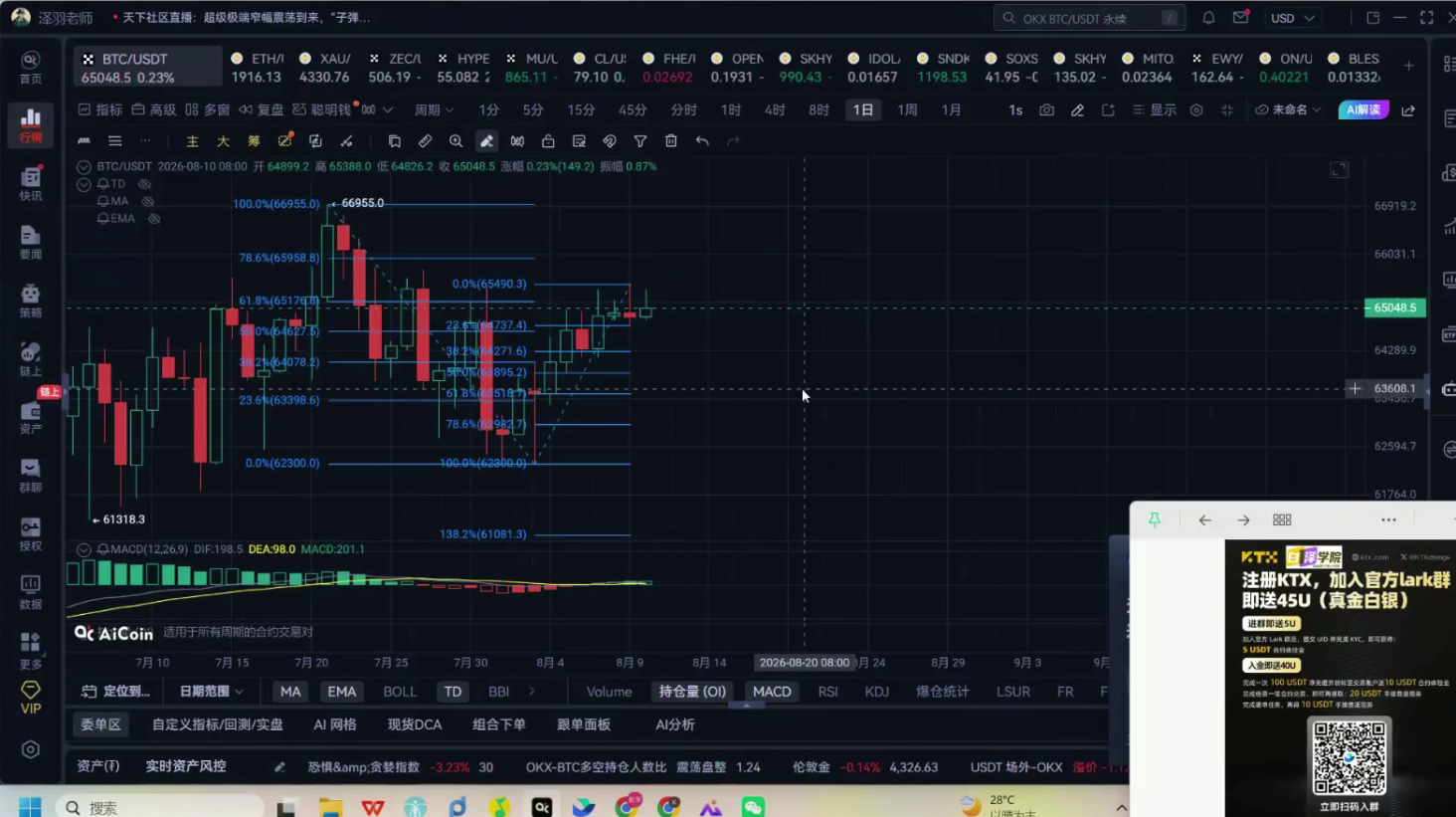Viewport: 1456px width, 817px height.
Task: Click the filter funnel icon
Action: pyautogui.click(x=640, y=141)
